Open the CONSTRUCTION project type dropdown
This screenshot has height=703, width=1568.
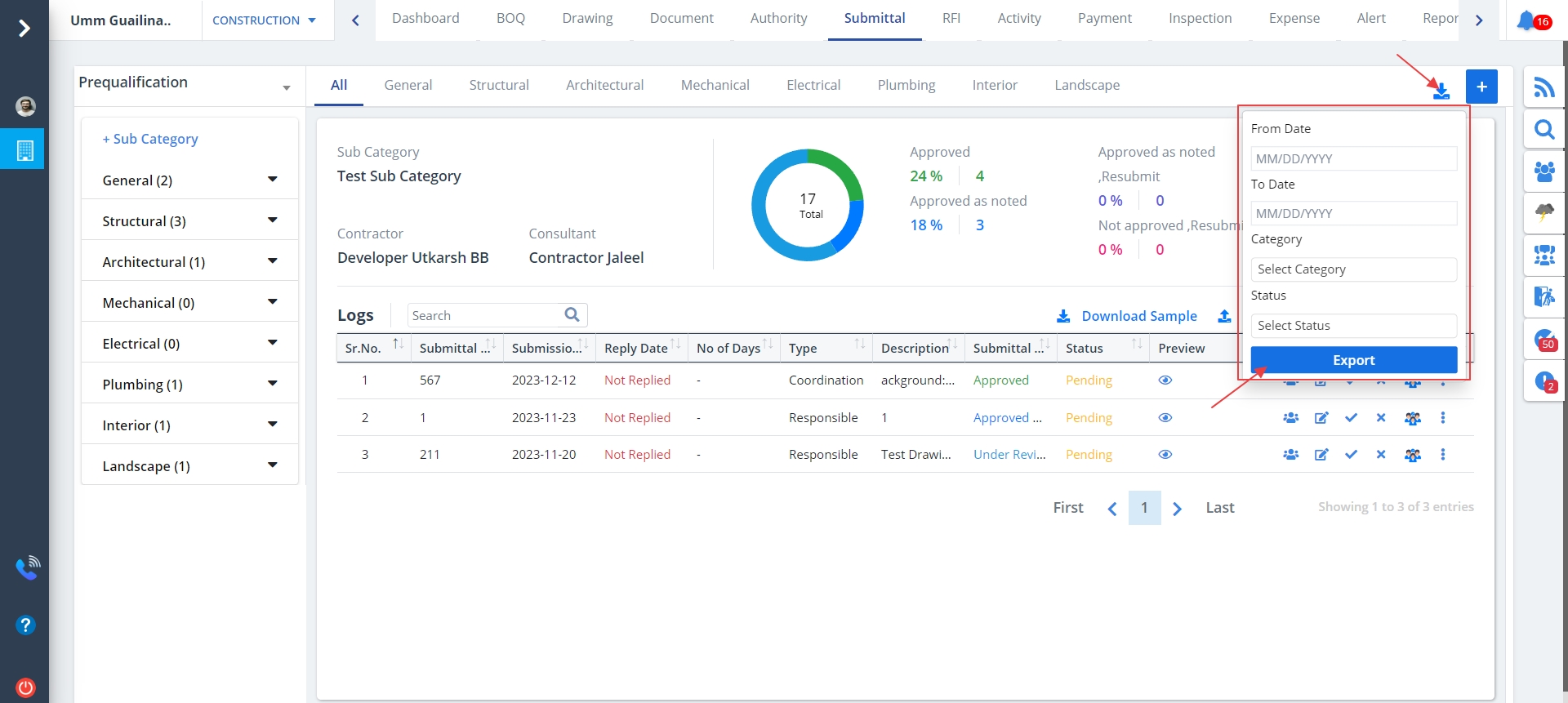click(264, 20)
